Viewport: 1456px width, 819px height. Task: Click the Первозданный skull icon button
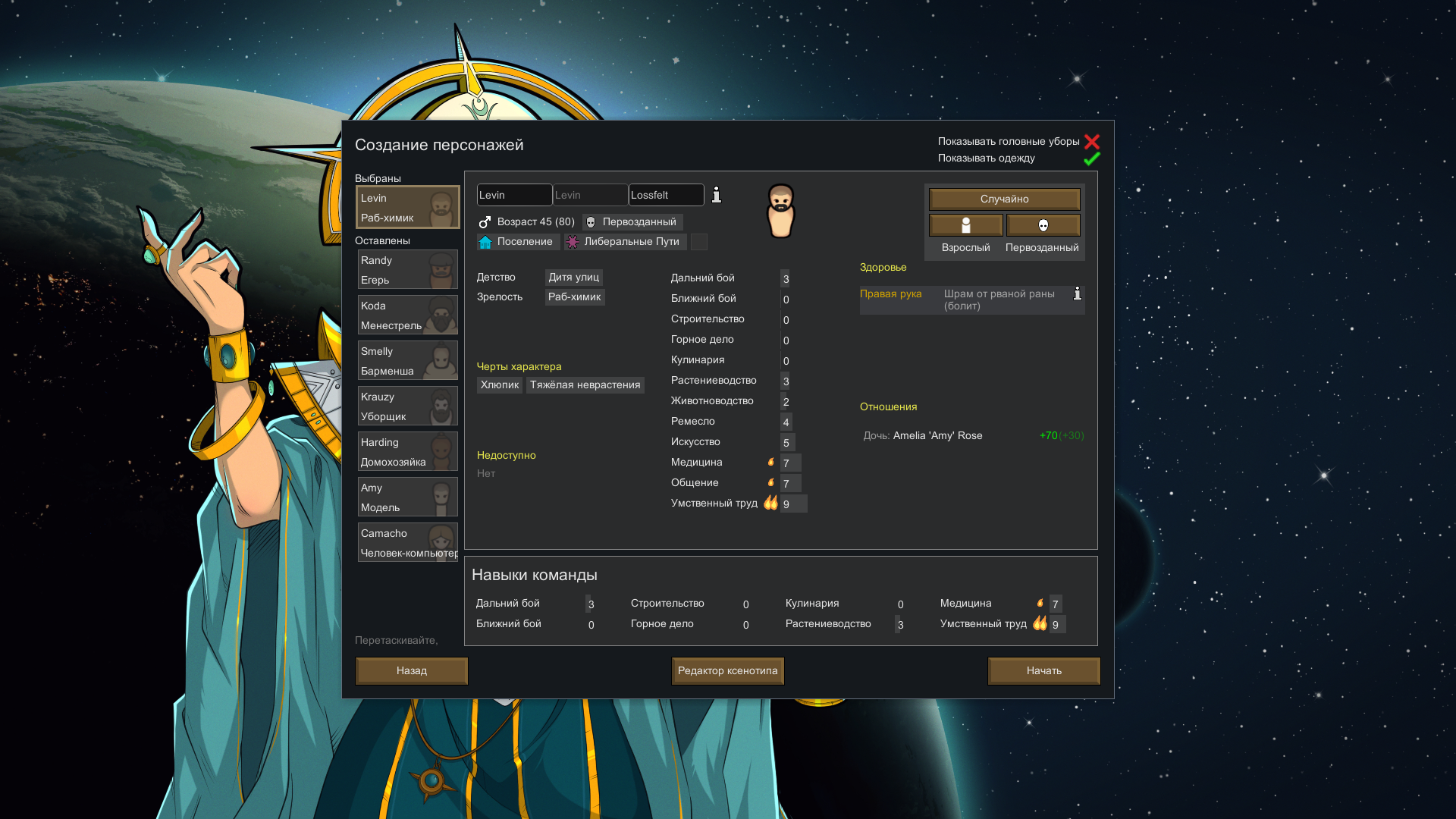point(1043,225)
